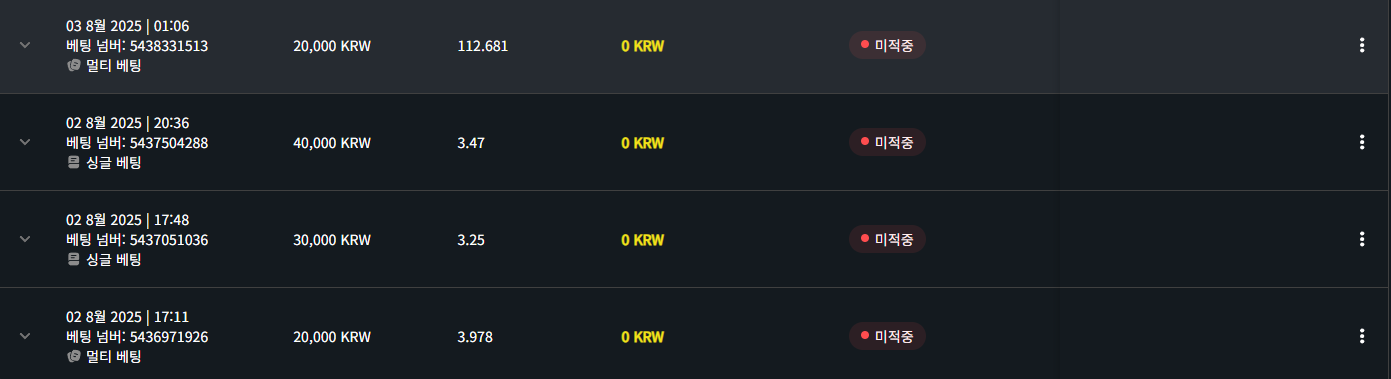The width and height of the screenshot is (1391, 379).
Task: Click multi-bet icon on bet 5436971926
Action: click(73, 356)
